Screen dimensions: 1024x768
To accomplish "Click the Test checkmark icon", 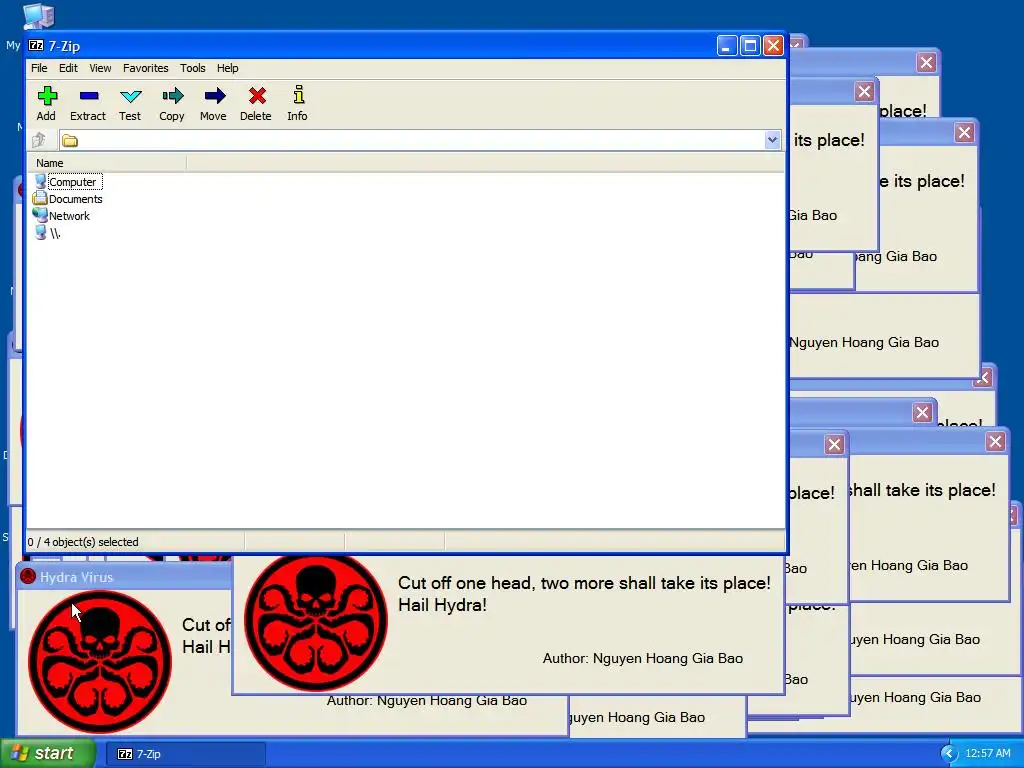I will tap(131, 97).
